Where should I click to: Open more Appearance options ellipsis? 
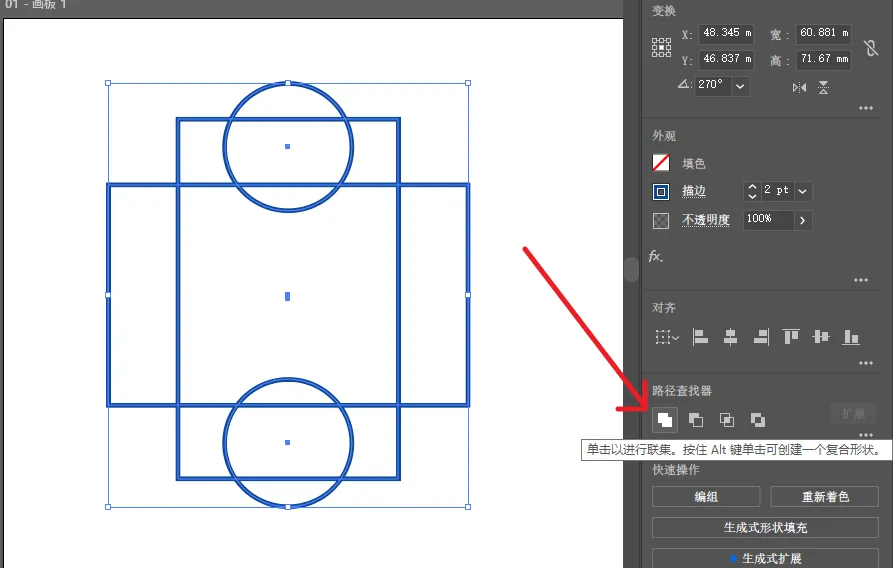861,280
